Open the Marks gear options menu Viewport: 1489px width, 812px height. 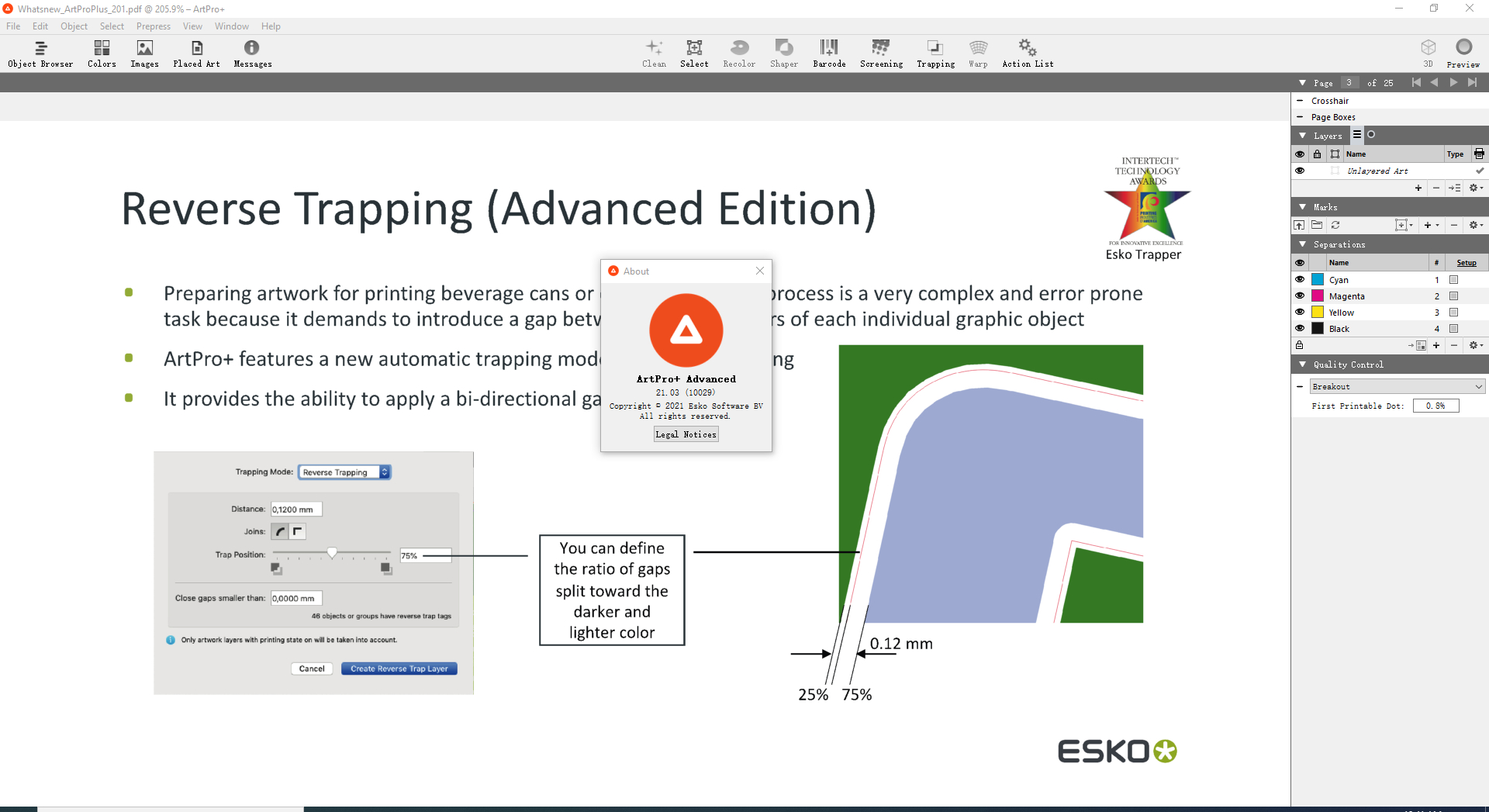pyautogui.click(x=1476, y=225)
